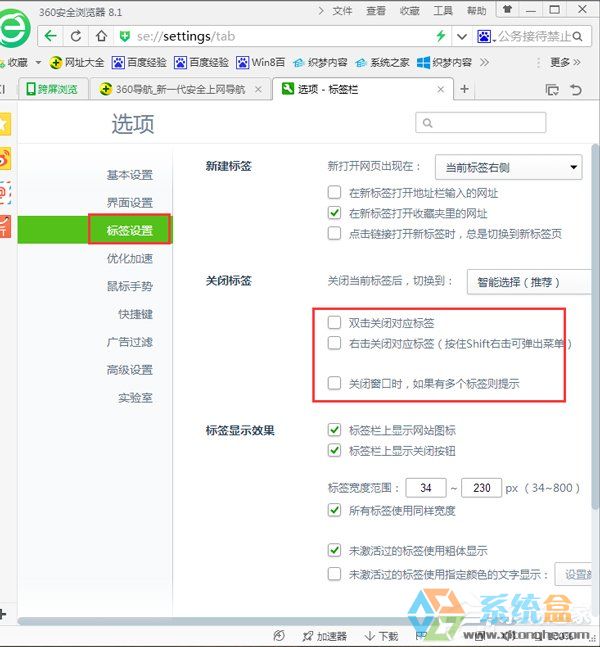
Task: Select 标签设置 in the settings menu
Action: point(130,230)
